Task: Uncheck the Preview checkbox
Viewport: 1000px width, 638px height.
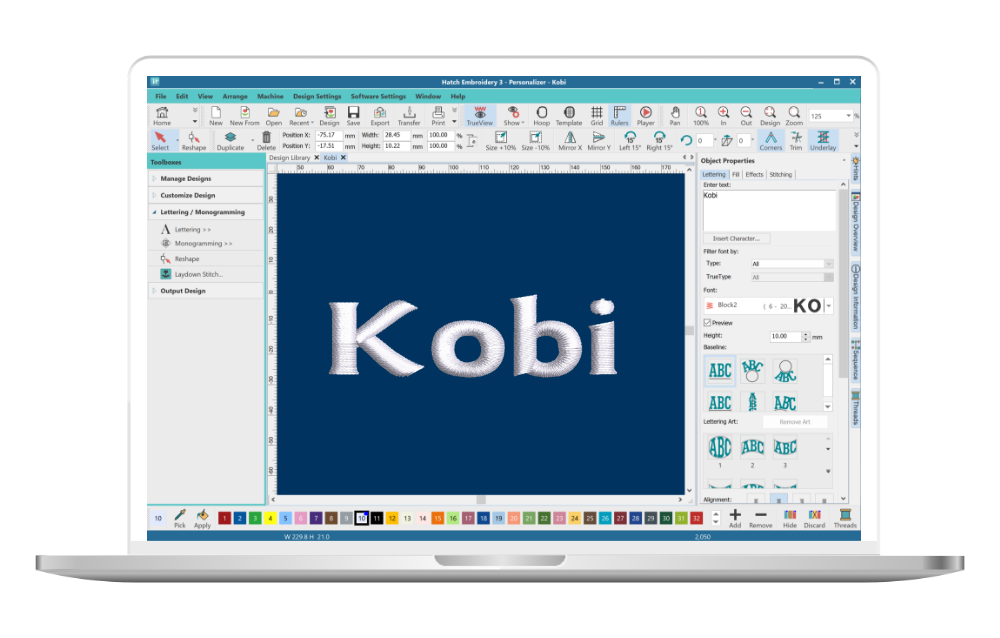Action: click(x=708, y=323)
